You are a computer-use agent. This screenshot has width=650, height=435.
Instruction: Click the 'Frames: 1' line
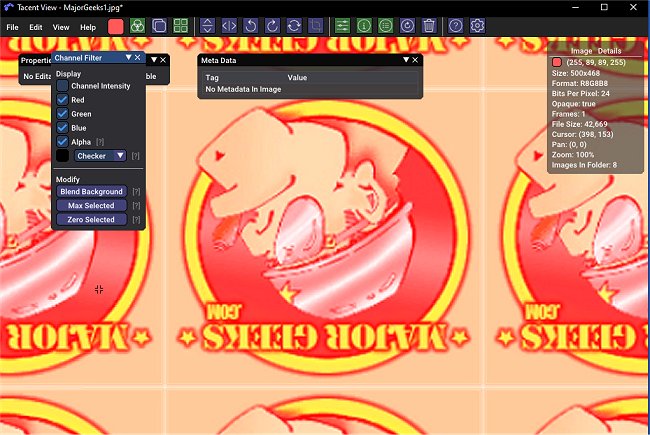tap(568, 114)
